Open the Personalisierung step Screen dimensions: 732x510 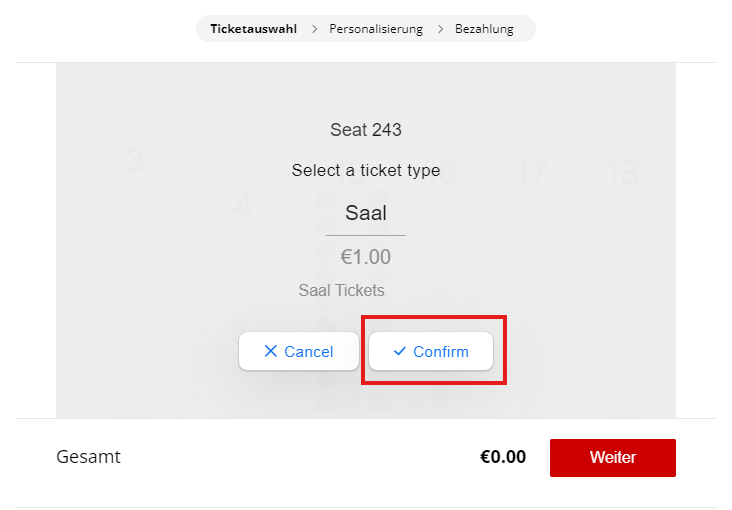376,29
